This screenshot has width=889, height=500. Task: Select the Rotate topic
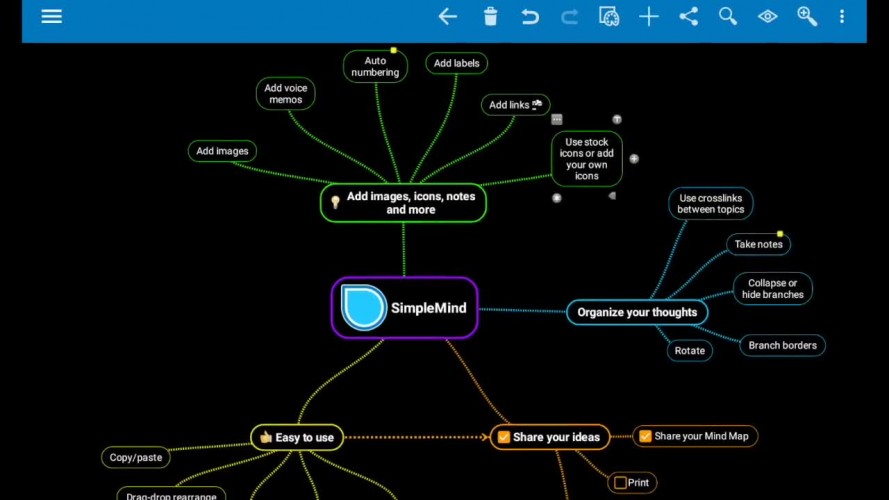tap(689, 350)
